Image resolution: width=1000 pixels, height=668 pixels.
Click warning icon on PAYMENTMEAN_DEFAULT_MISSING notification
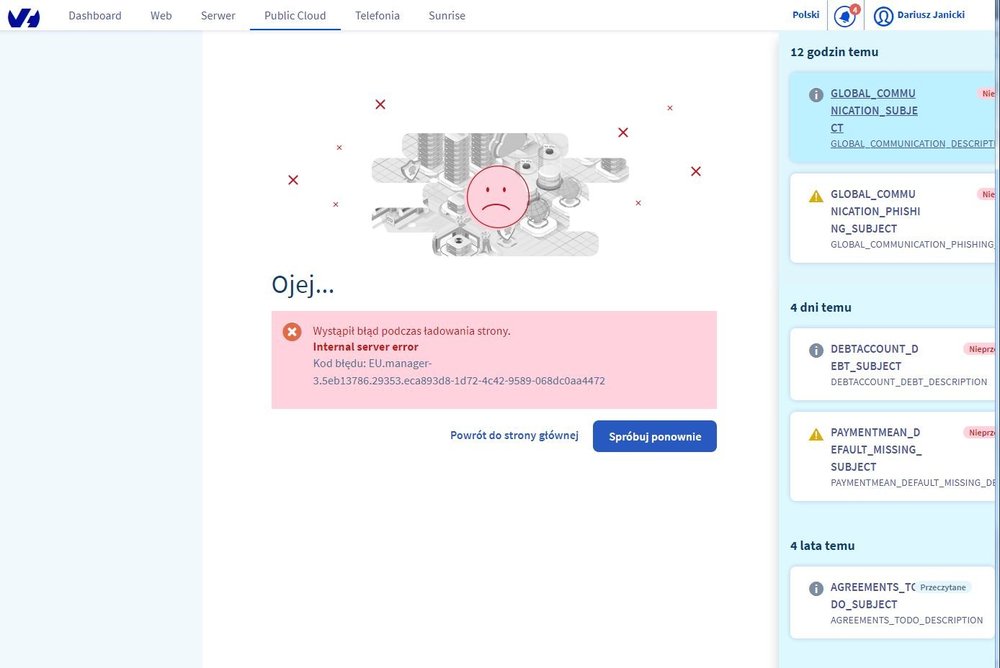pyautogui.click(x=816, y=435)
